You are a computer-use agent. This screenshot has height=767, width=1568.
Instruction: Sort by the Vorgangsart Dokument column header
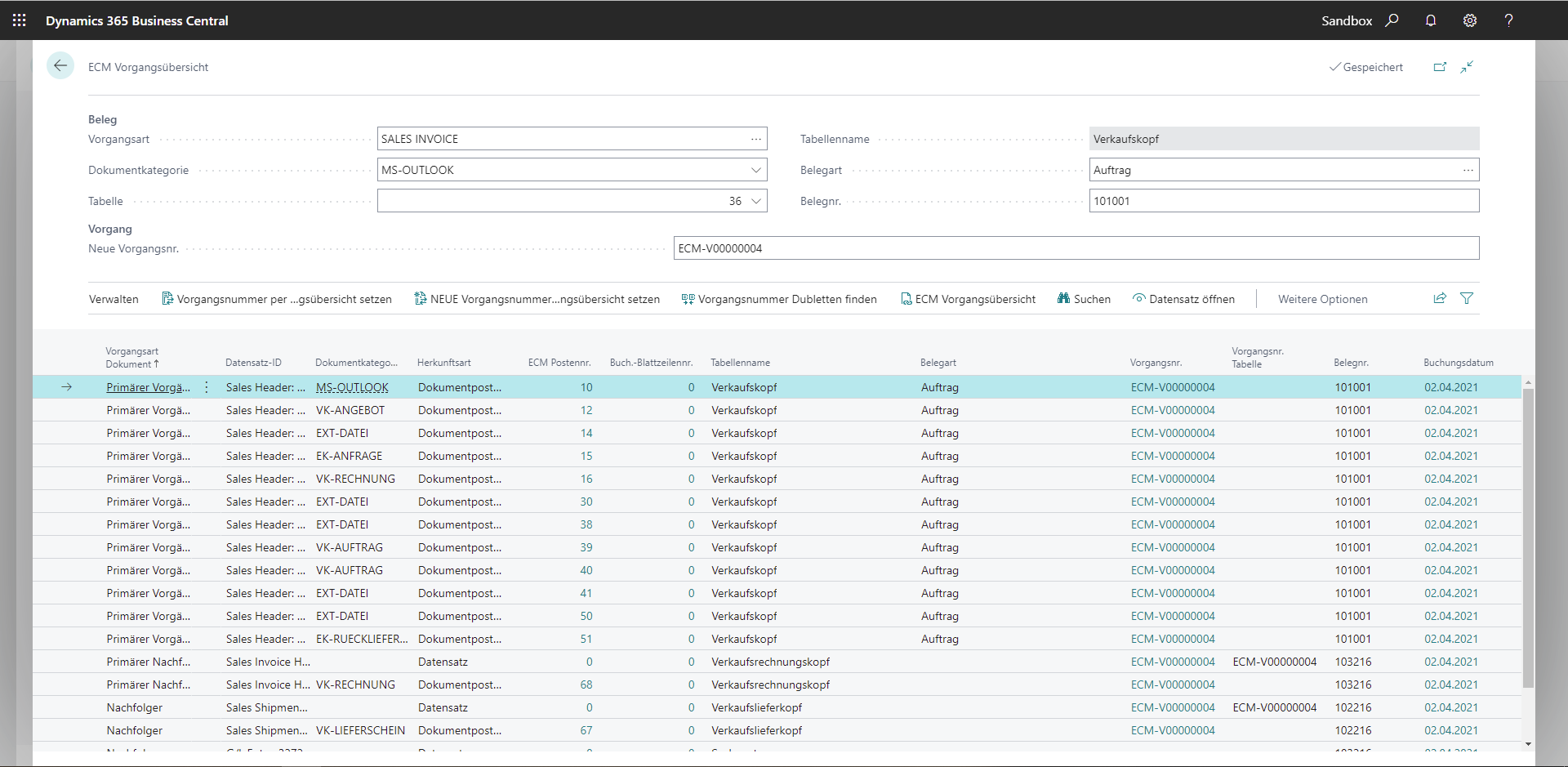coord(131,358)
